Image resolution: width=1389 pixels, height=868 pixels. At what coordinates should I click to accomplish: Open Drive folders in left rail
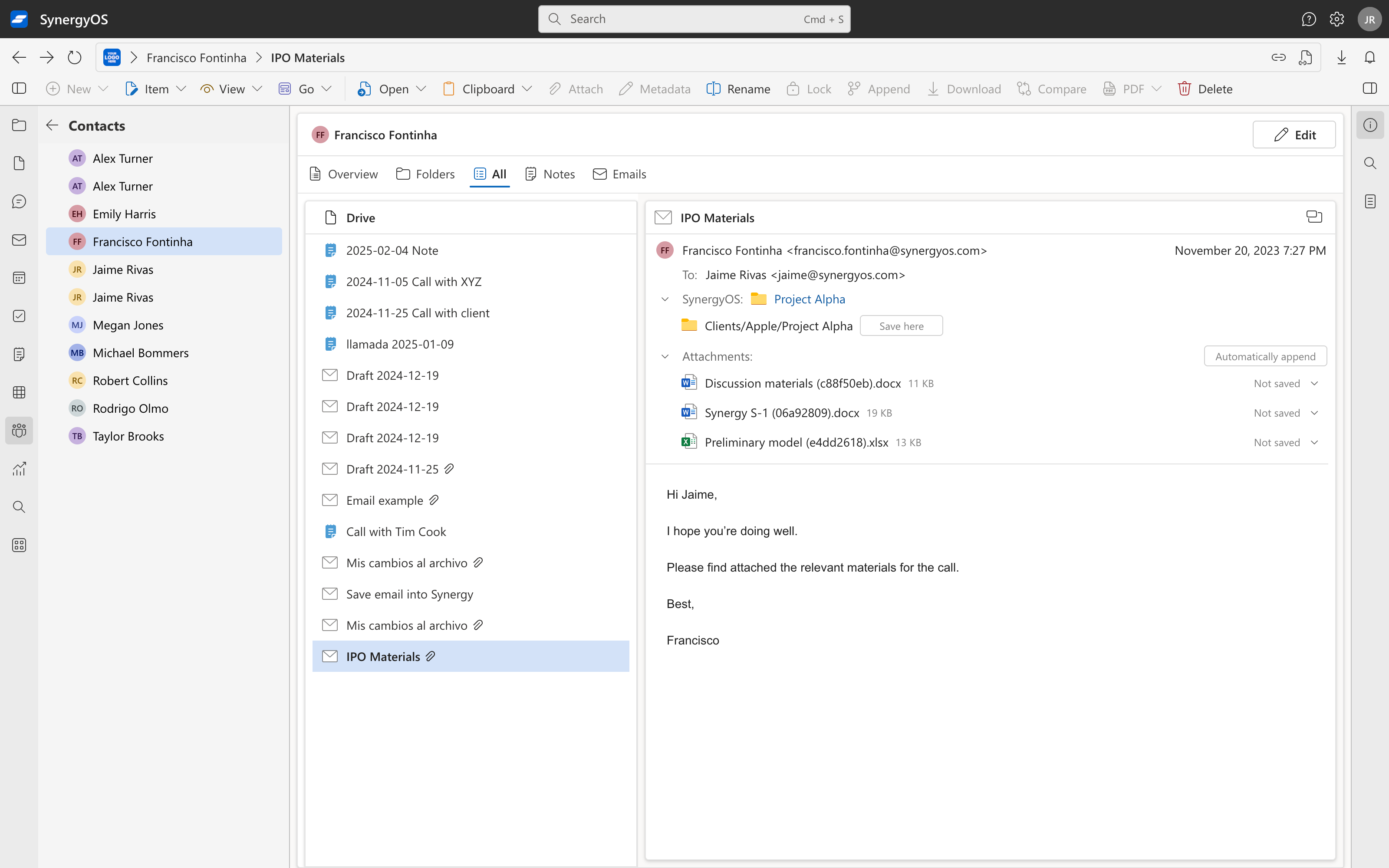pos(19,125)
